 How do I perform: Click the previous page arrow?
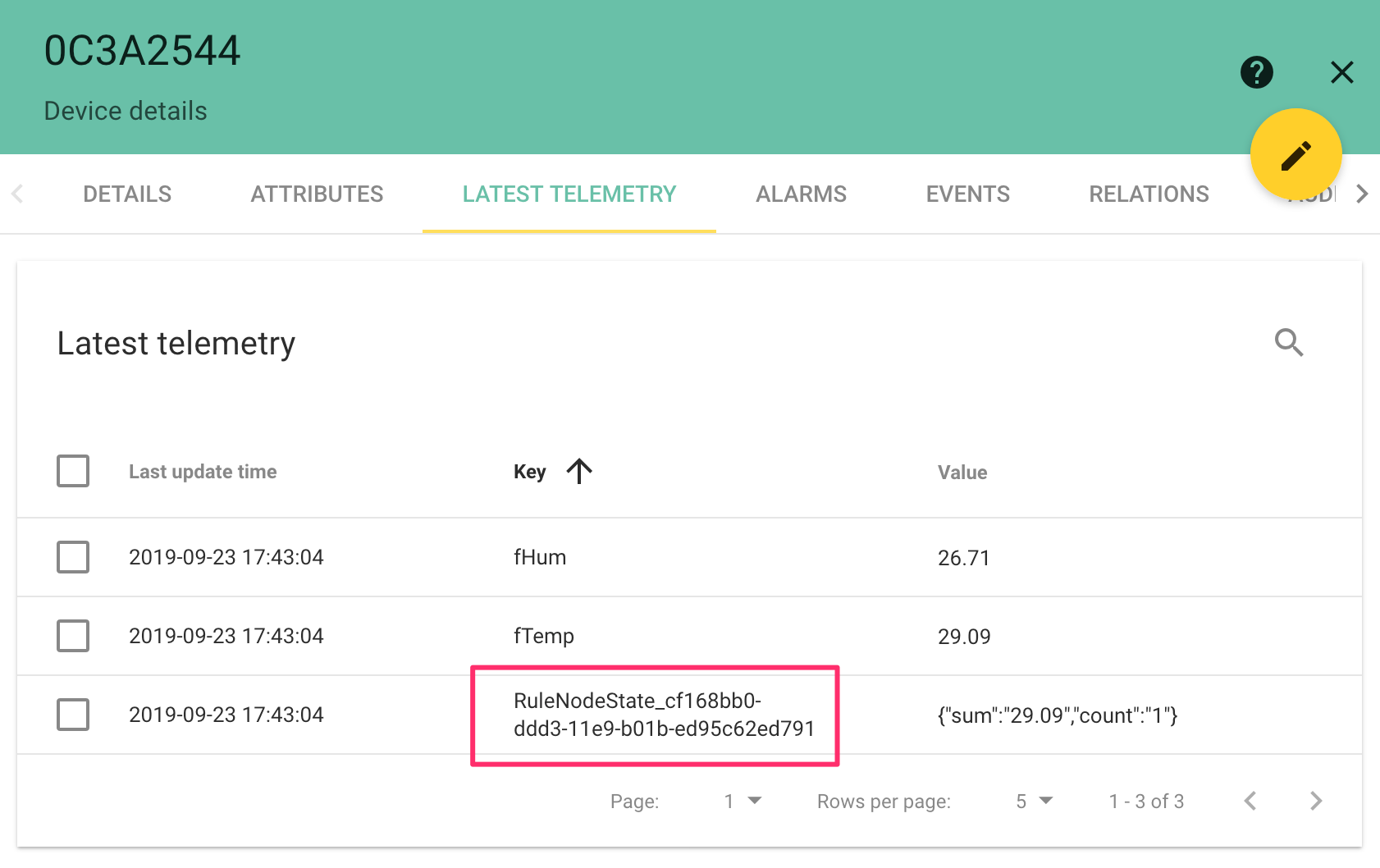pyautogui.click(x=1250, y=801)
